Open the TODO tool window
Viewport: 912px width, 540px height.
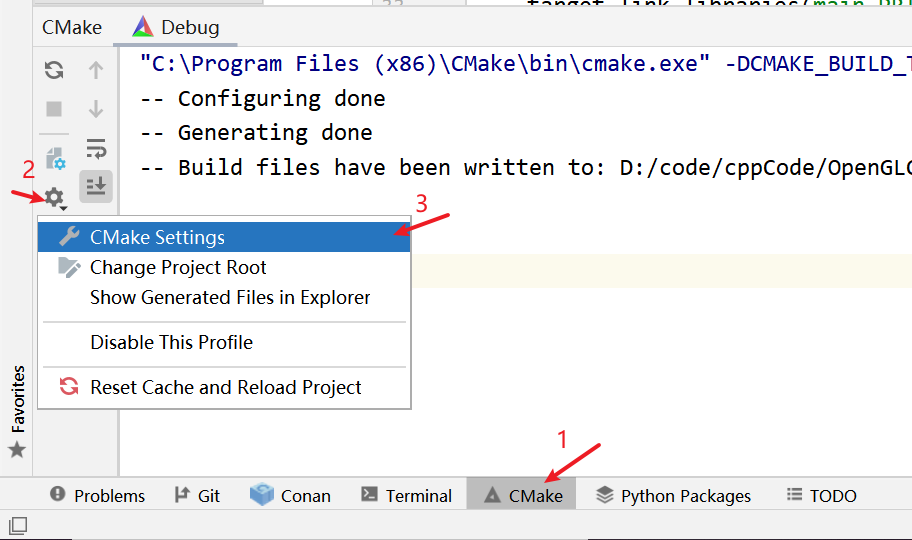click(x=821, y=496)
